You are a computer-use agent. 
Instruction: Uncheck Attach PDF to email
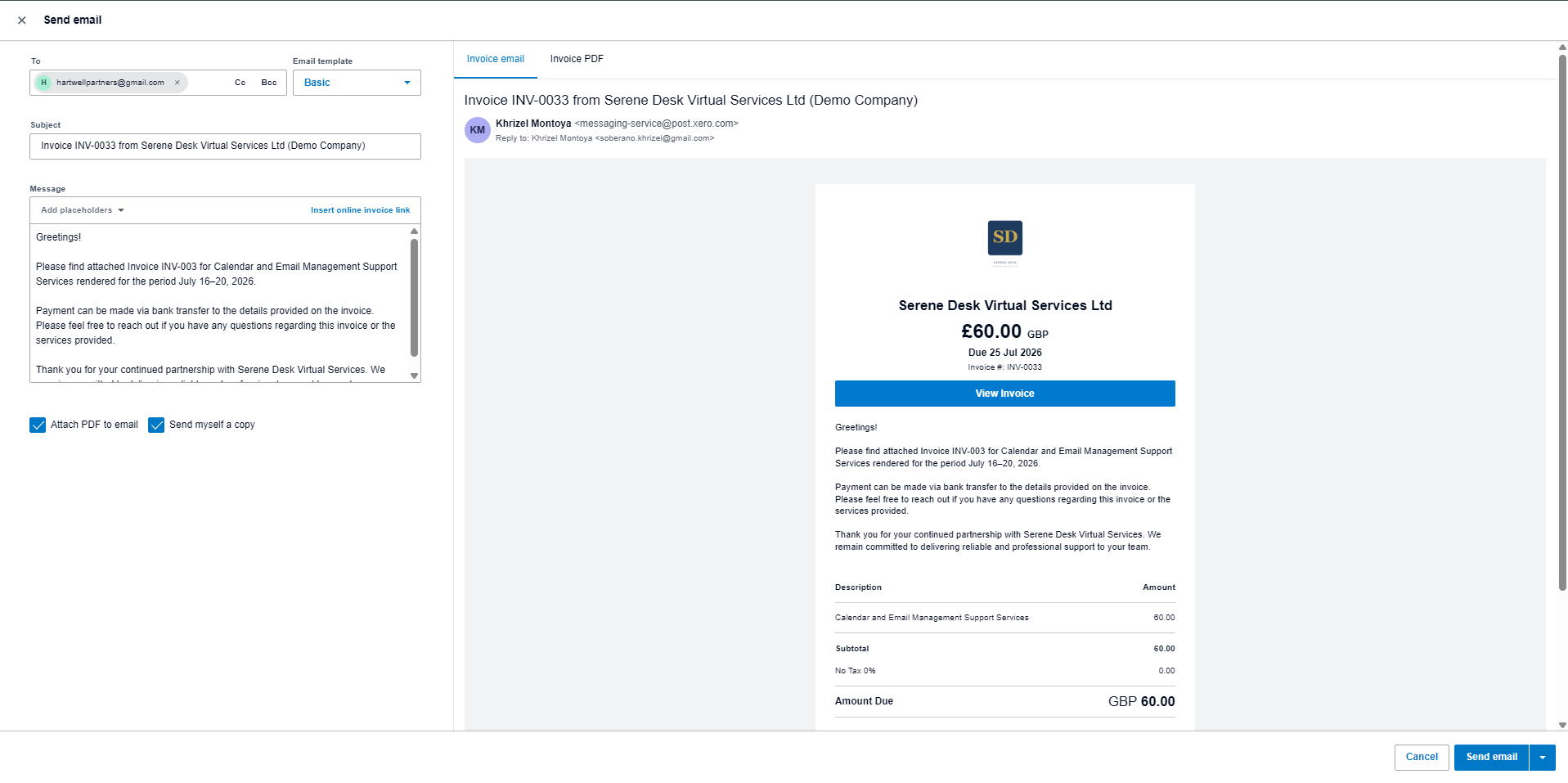[x=38, y=425]
